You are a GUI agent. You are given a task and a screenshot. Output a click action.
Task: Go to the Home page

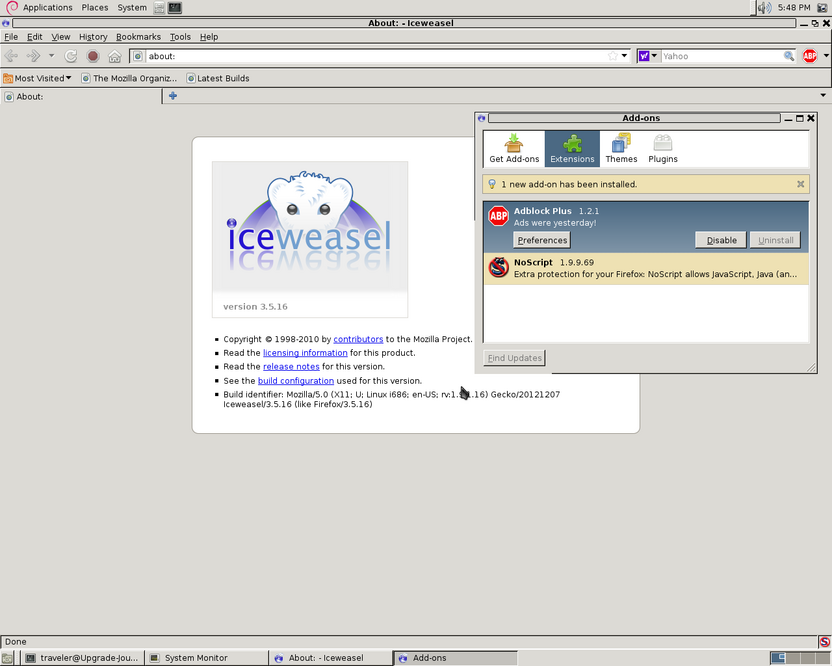(x=115, y=56)
